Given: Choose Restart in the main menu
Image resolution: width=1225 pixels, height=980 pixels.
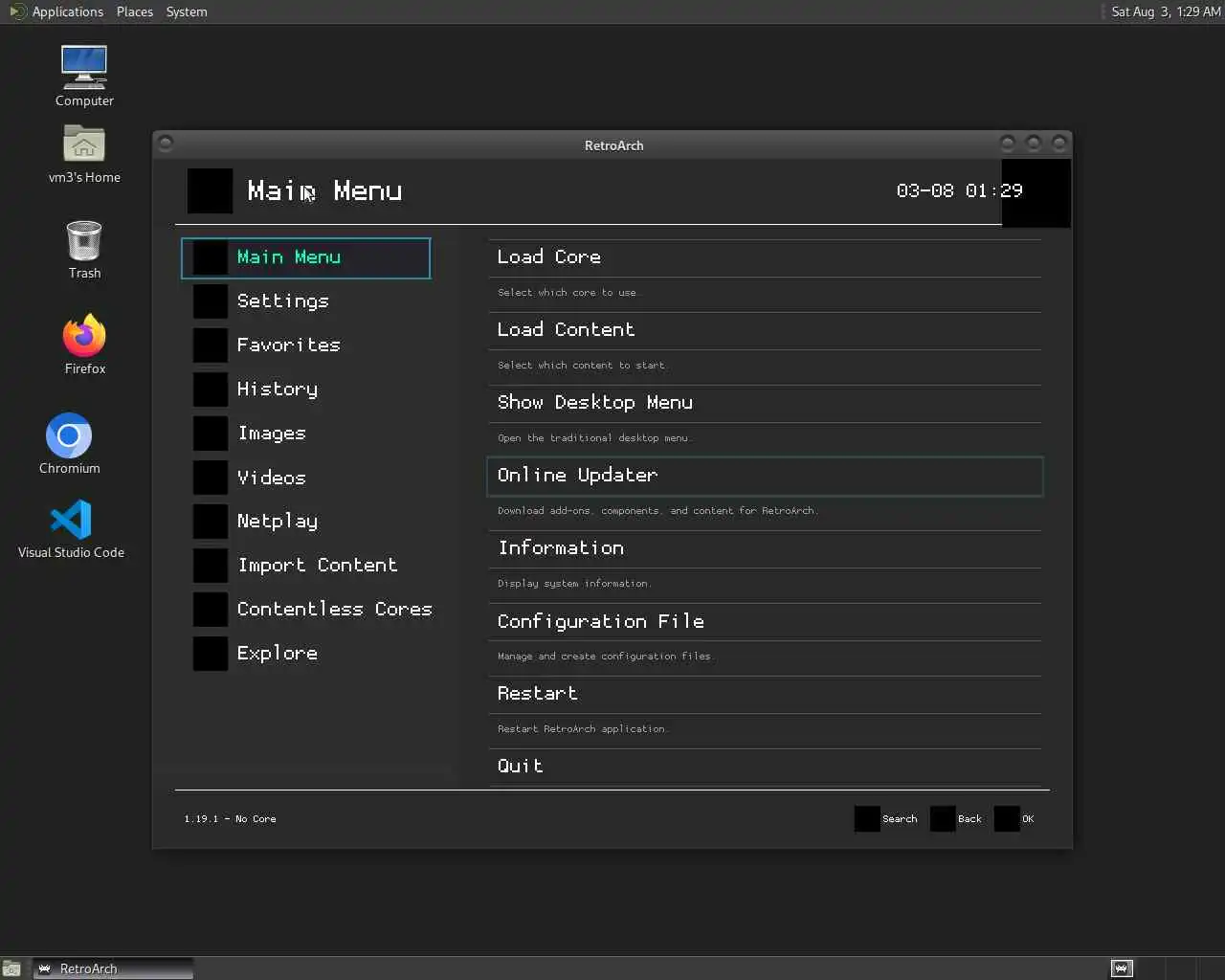Looking at the screenshot, I should click(x=765, y=694).
